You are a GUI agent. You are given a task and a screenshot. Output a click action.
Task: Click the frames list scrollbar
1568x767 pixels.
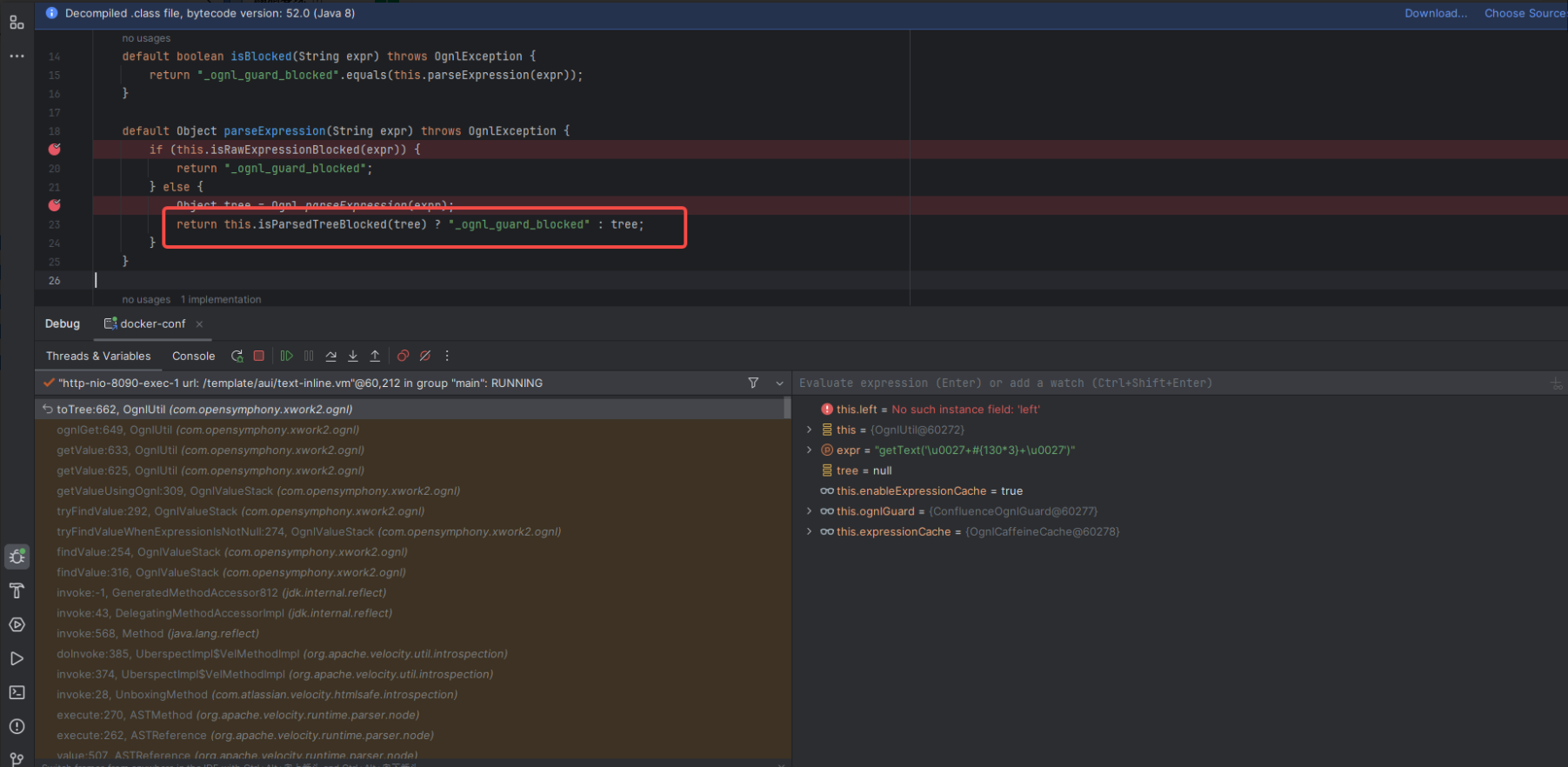pyautogui.click(x=787, y=409)
